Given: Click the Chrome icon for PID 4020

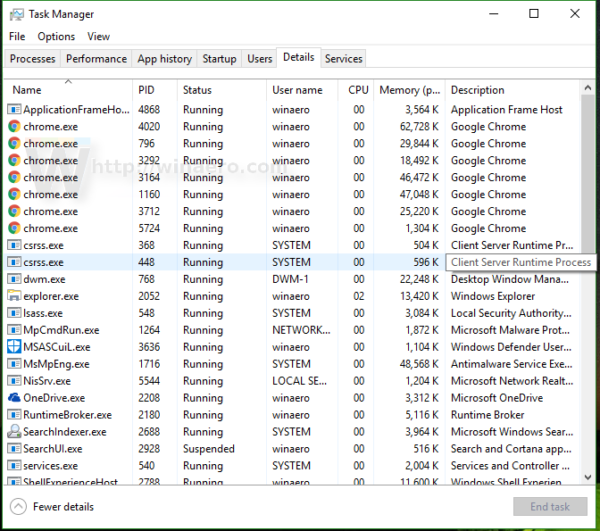Looking at the screenshot, I should (x=14, y=127).
